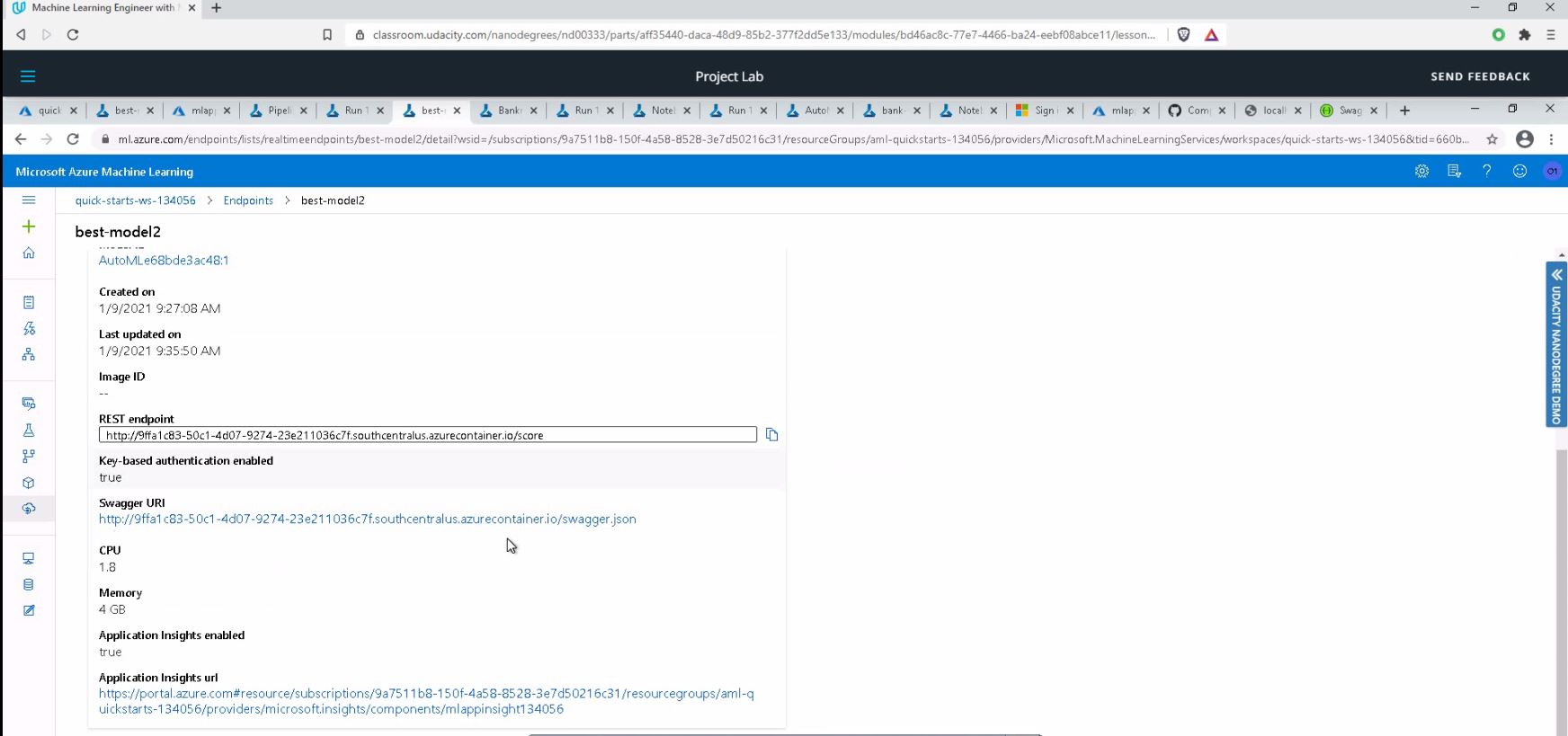Open the help question mark icon
The width and height of the screenshot is (1568, 736).
click(1487, 172)
